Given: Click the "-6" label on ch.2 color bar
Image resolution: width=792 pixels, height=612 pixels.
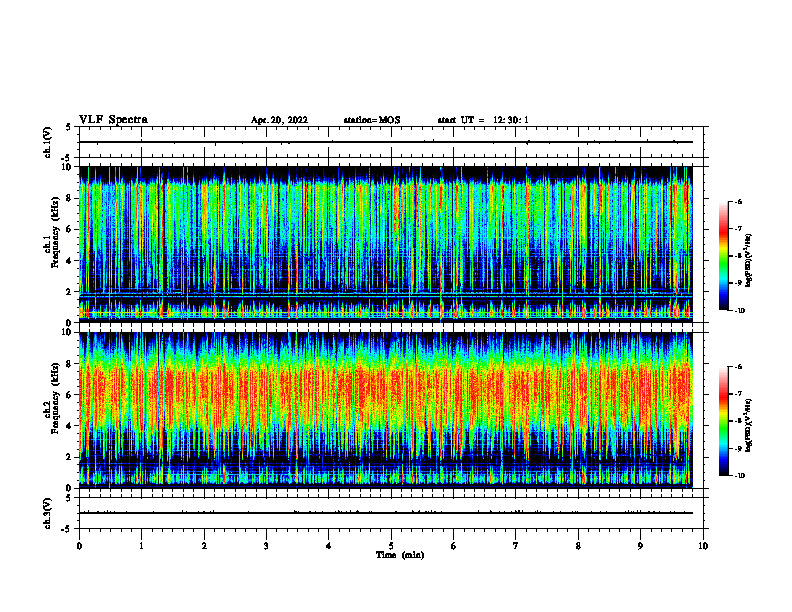Looking at the screenshot, I should tap(738, 367).
